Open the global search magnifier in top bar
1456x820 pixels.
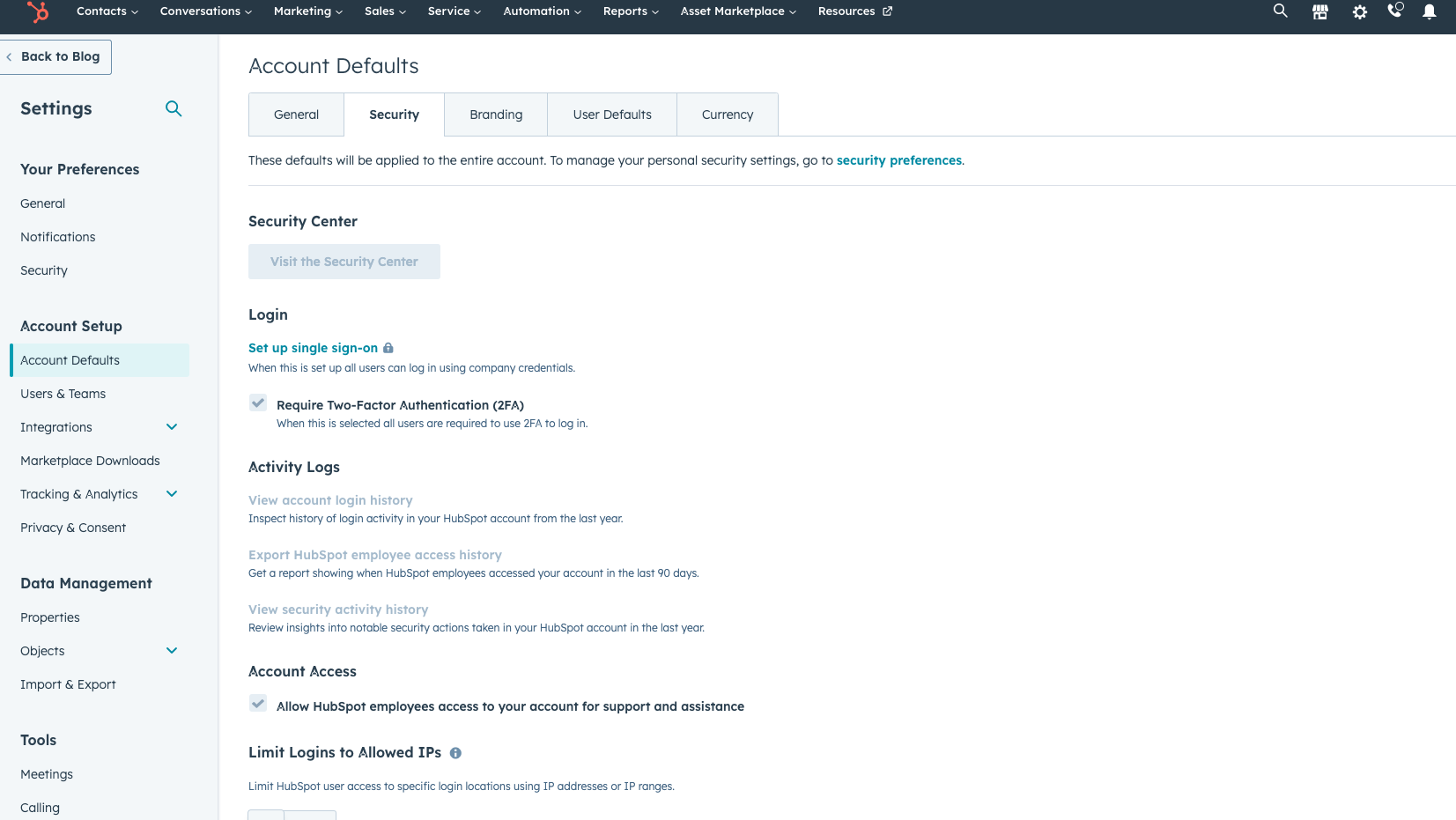tap(1281, 11)
